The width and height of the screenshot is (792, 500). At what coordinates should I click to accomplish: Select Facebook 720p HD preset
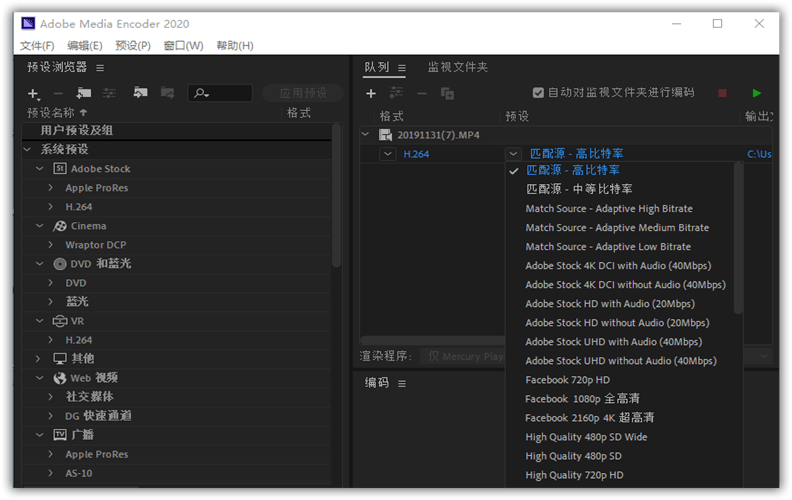(x=567, y=380)
